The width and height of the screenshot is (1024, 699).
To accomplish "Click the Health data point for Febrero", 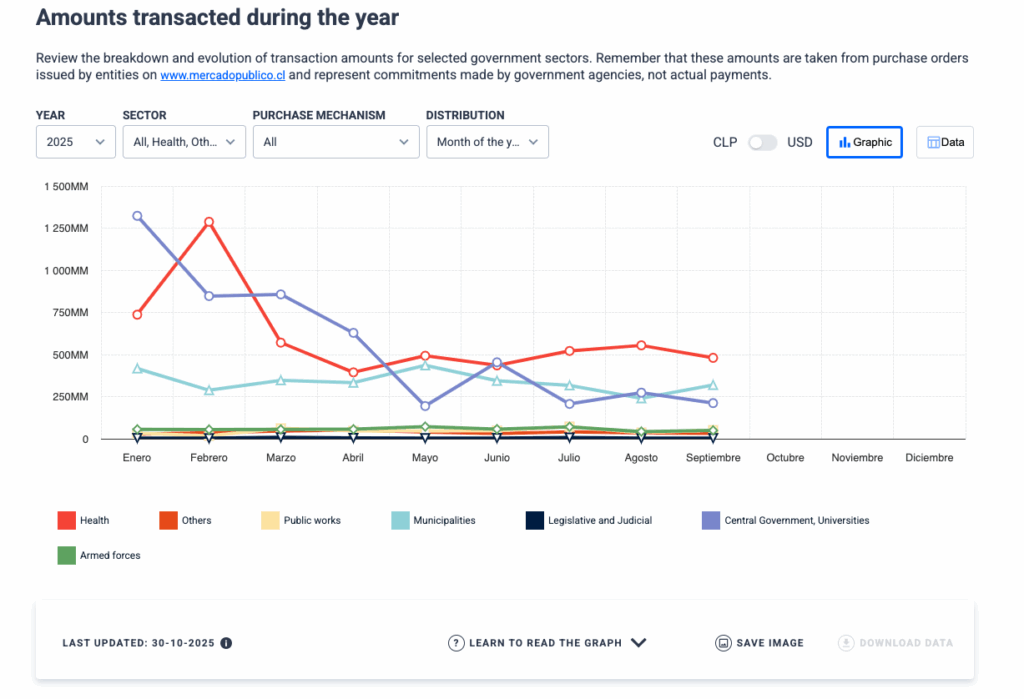I will [x=209, y=222].
